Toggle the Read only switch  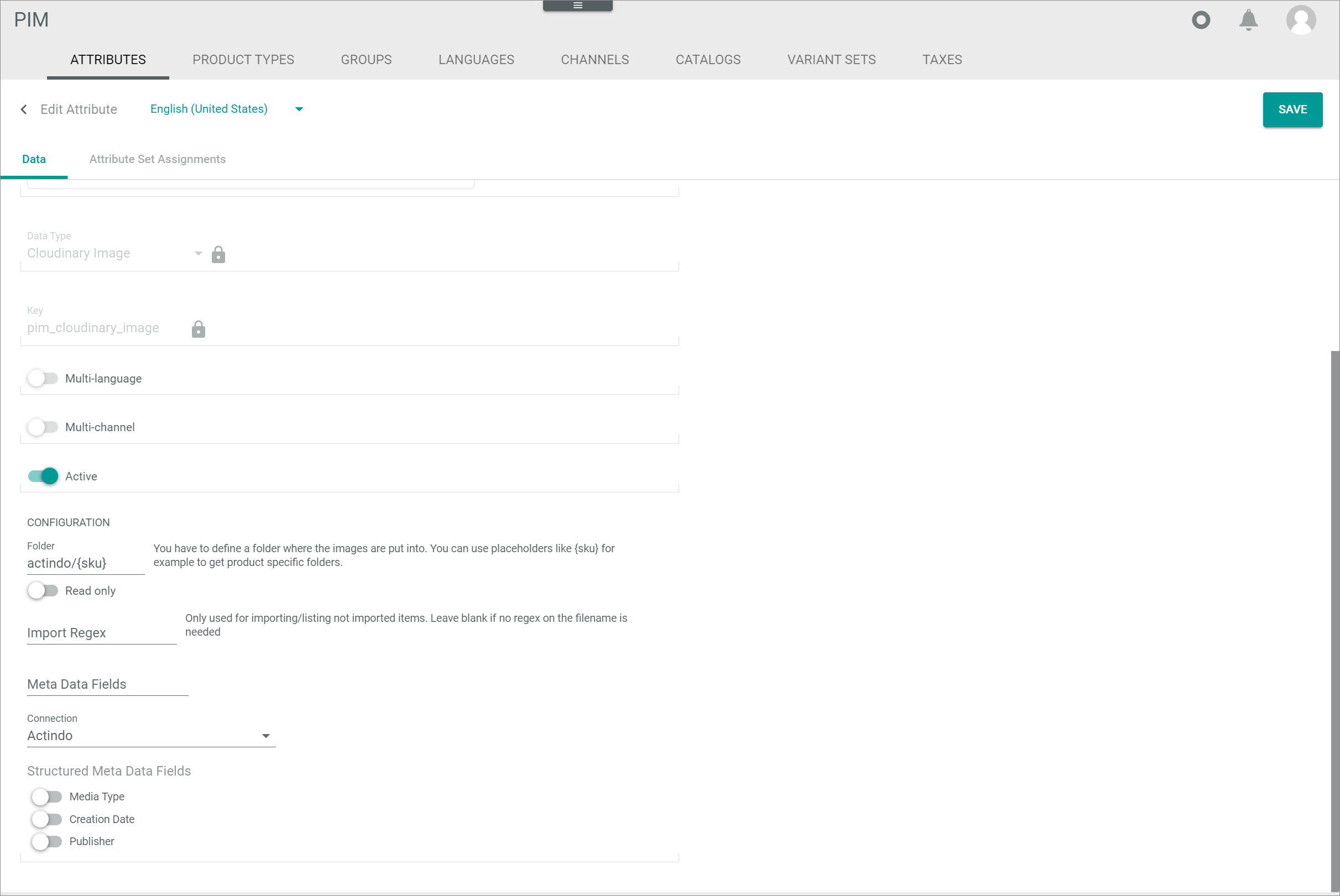43,590
